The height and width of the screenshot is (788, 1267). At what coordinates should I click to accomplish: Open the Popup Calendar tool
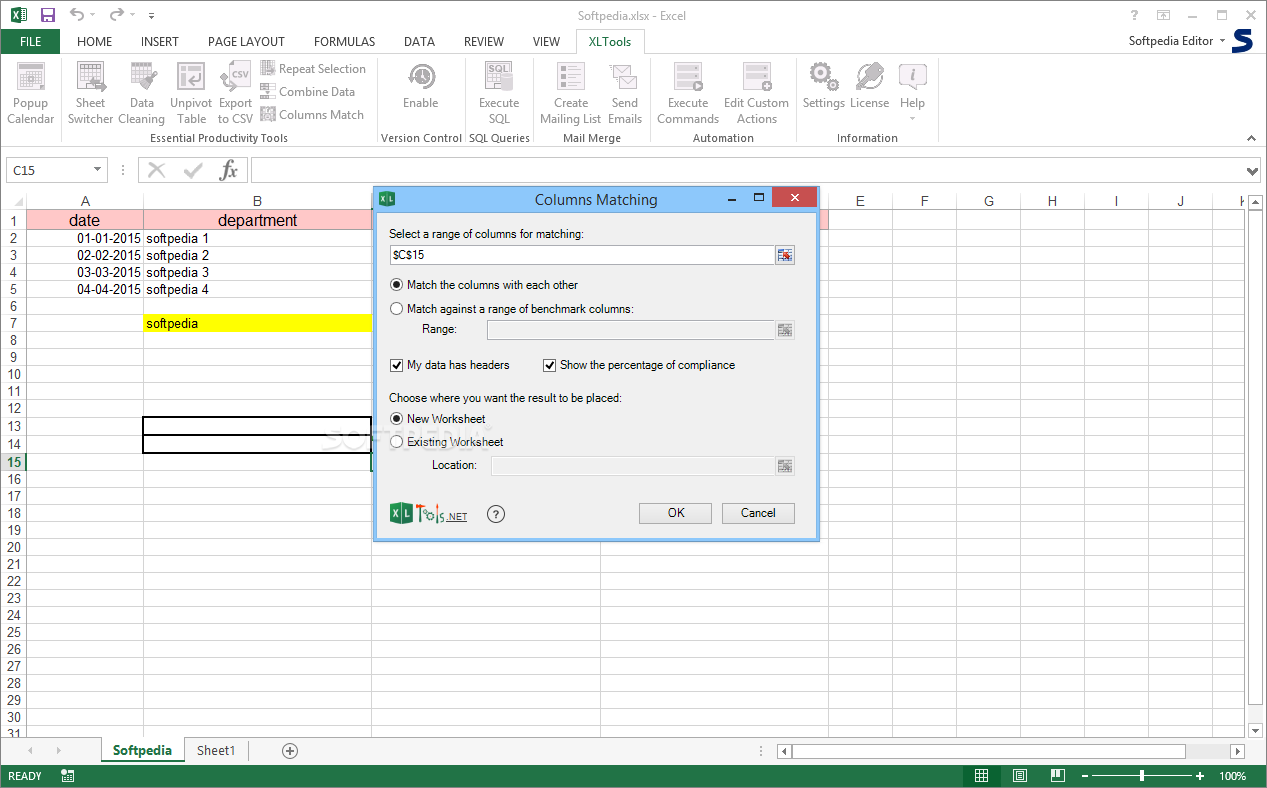(x=31, y=93)
